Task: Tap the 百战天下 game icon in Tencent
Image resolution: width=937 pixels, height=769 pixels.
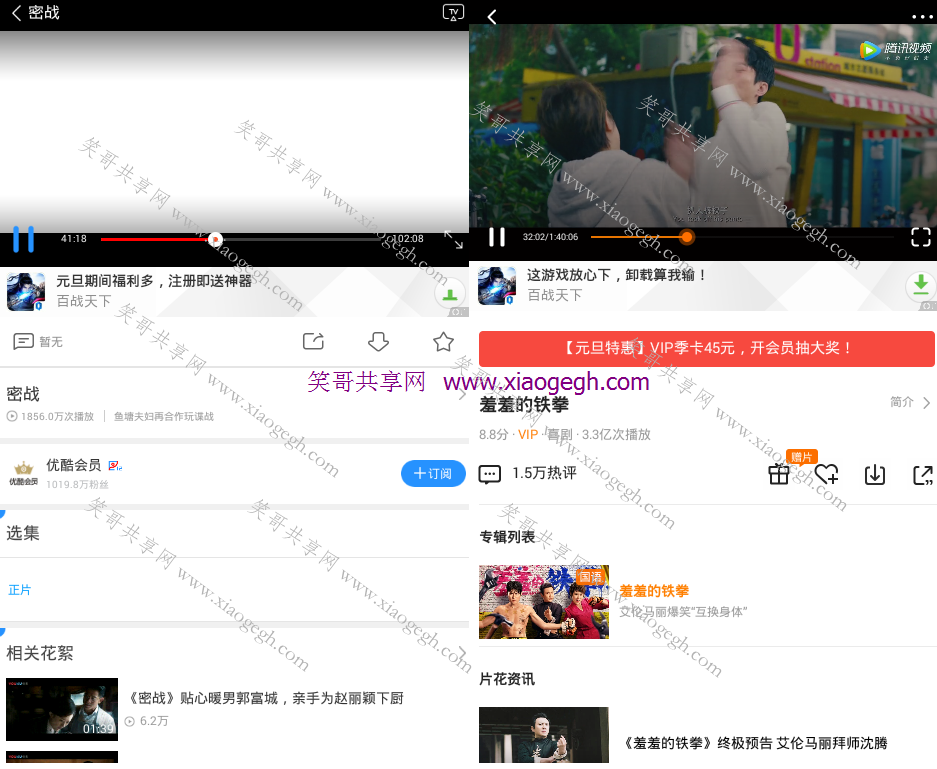Action: point(497,286)
